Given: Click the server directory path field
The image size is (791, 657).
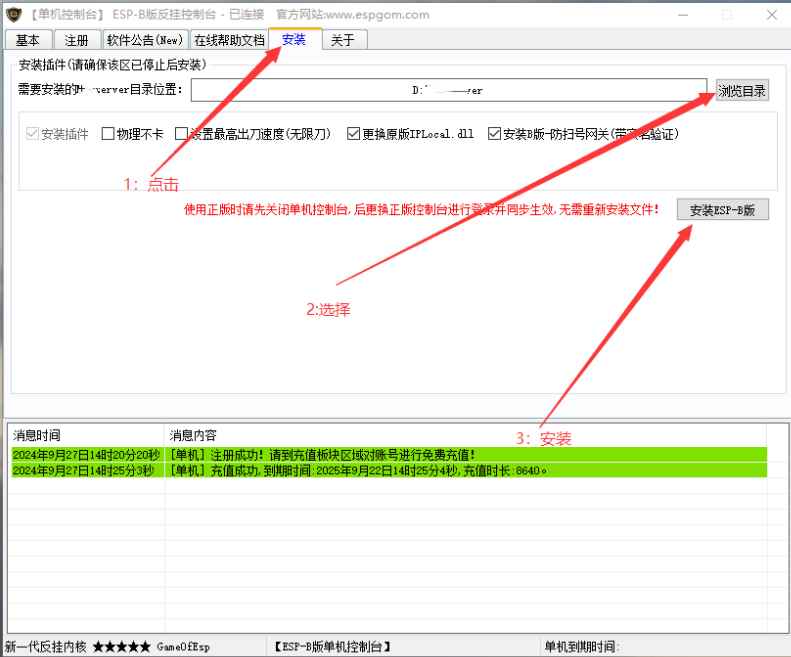Looking at the screenshot, I should coord(448,90).
